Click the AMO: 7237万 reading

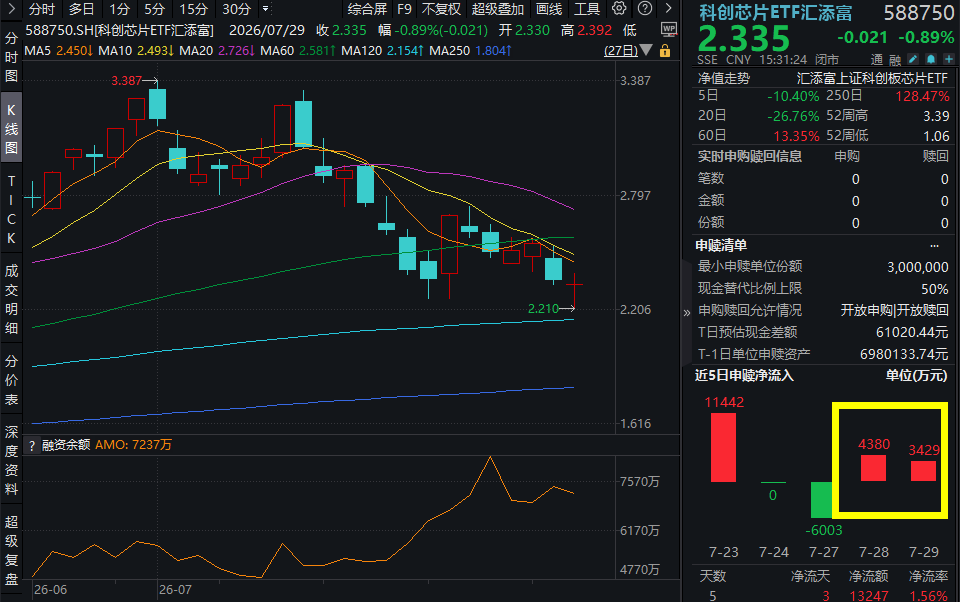click(133, 445)
